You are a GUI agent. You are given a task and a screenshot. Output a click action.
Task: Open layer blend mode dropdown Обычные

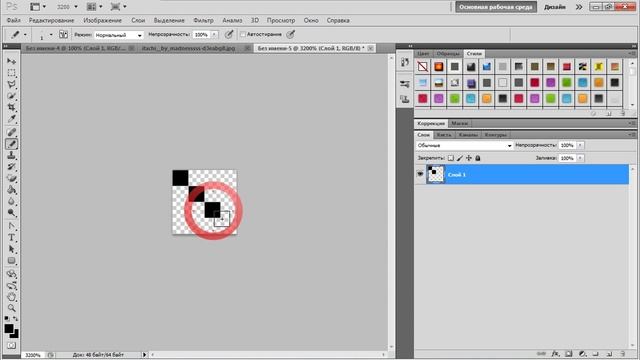click(x=464, y=146)
